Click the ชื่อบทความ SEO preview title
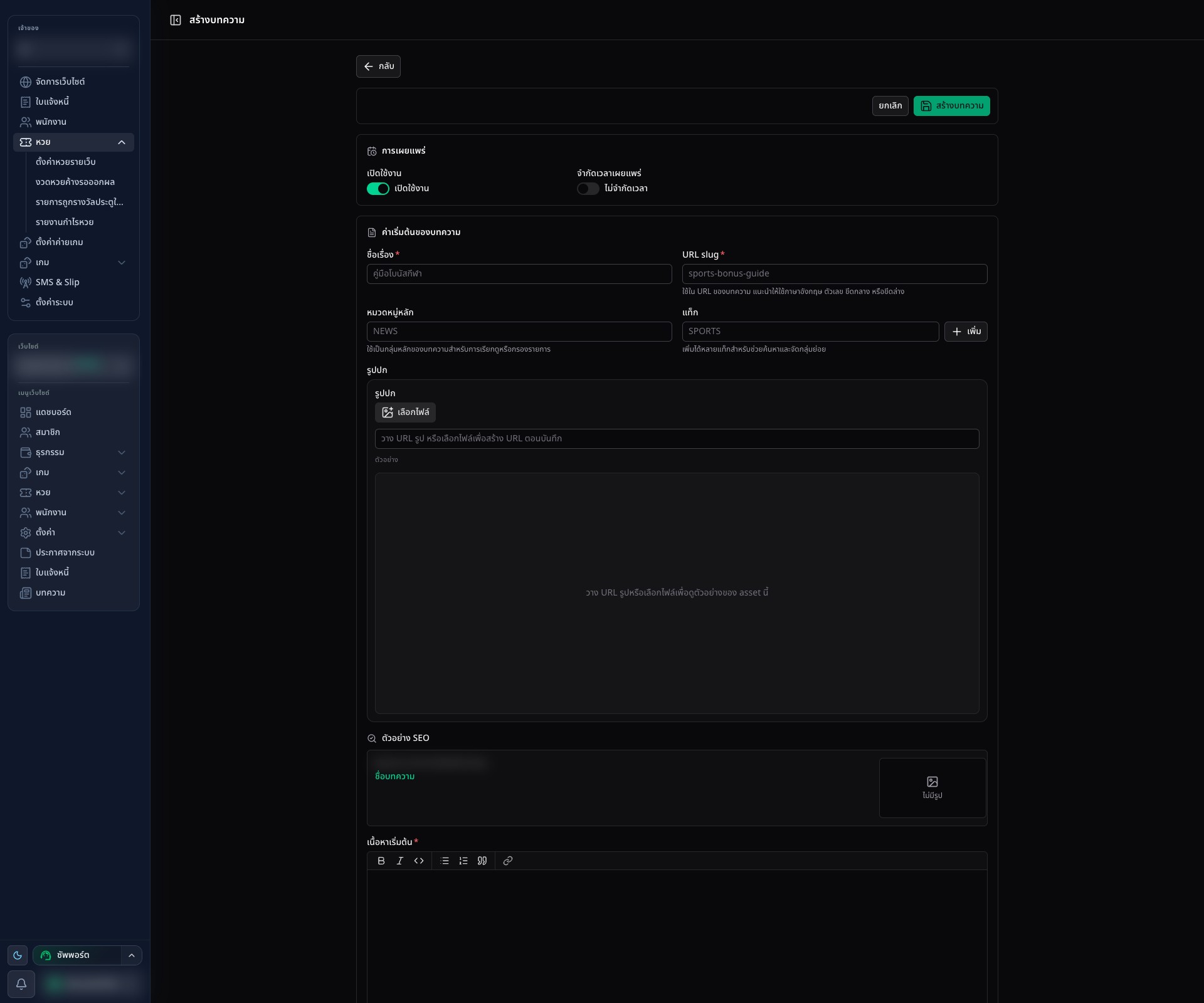 point(394,777)
